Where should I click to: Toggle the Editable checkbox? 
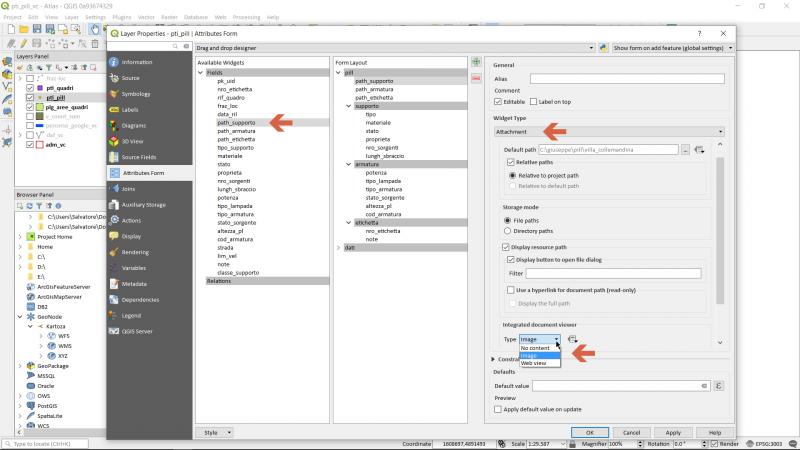(x=498, y=102)
